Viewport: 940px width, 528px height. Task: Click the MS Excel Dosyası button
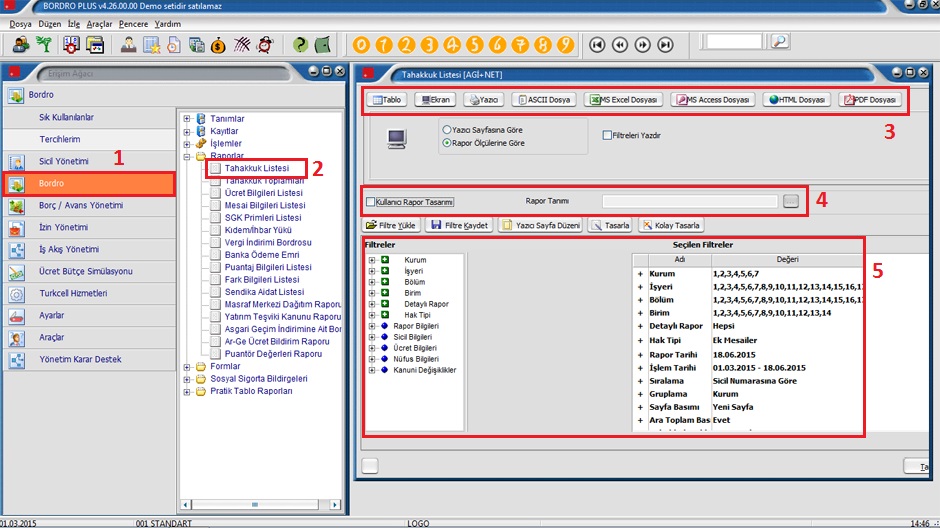coord(623,99)
